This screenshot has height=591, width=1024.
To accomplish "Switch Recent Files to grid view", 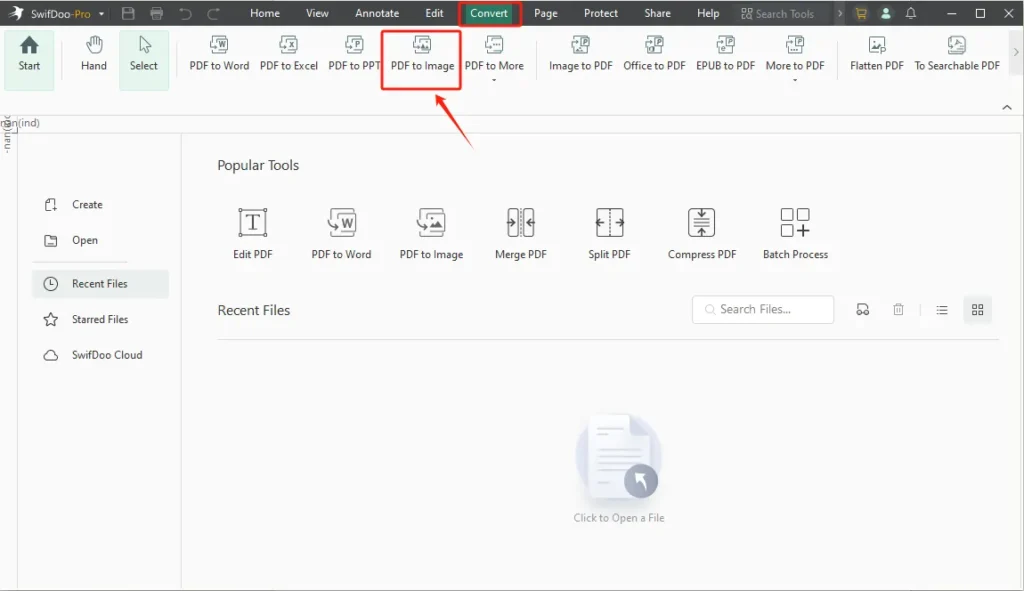I will tap(977, 309).
